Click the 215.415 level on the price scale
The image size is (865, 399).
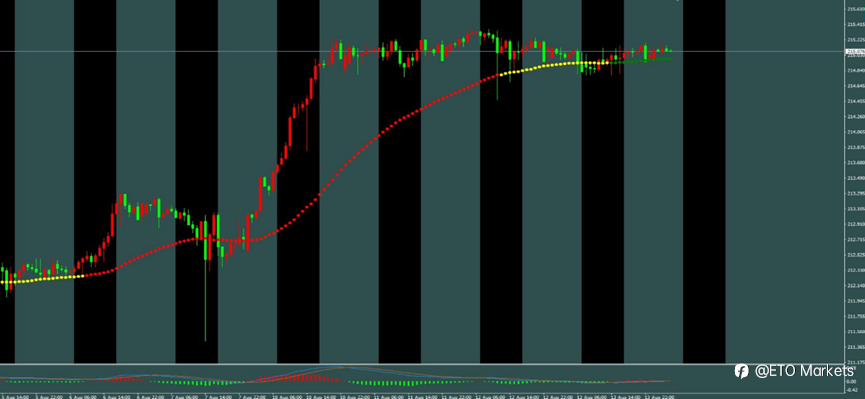click(854, 24)
